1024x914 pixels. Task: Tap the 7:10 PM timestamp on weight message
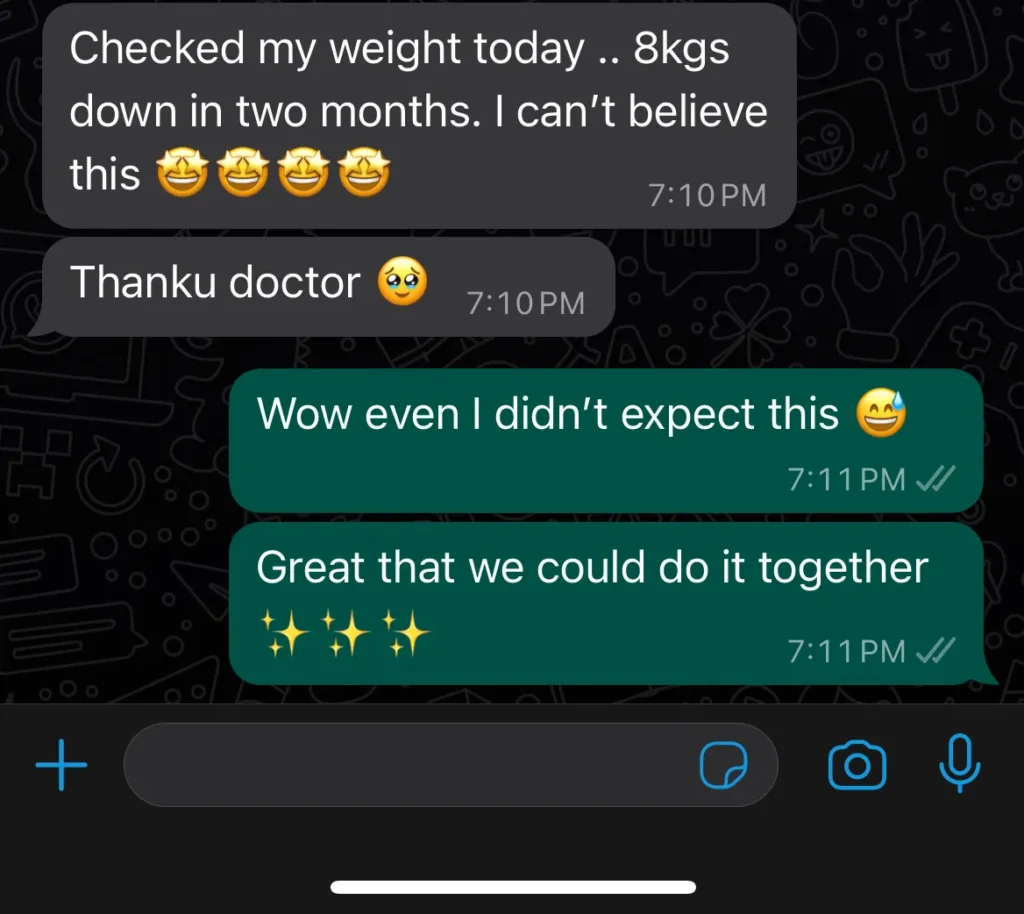point(707,195)
